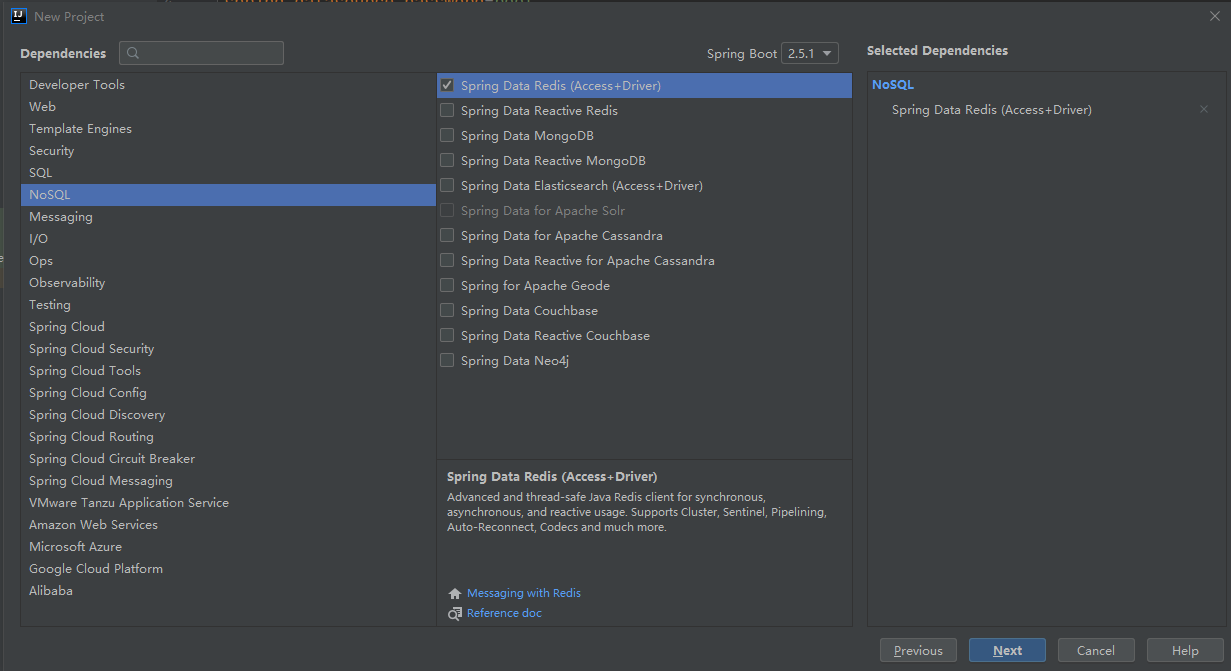This screenshot has height=671, width=1231.
Task: Open the Reference doc link
Action: pyautogui.click(x=504, y=614)
